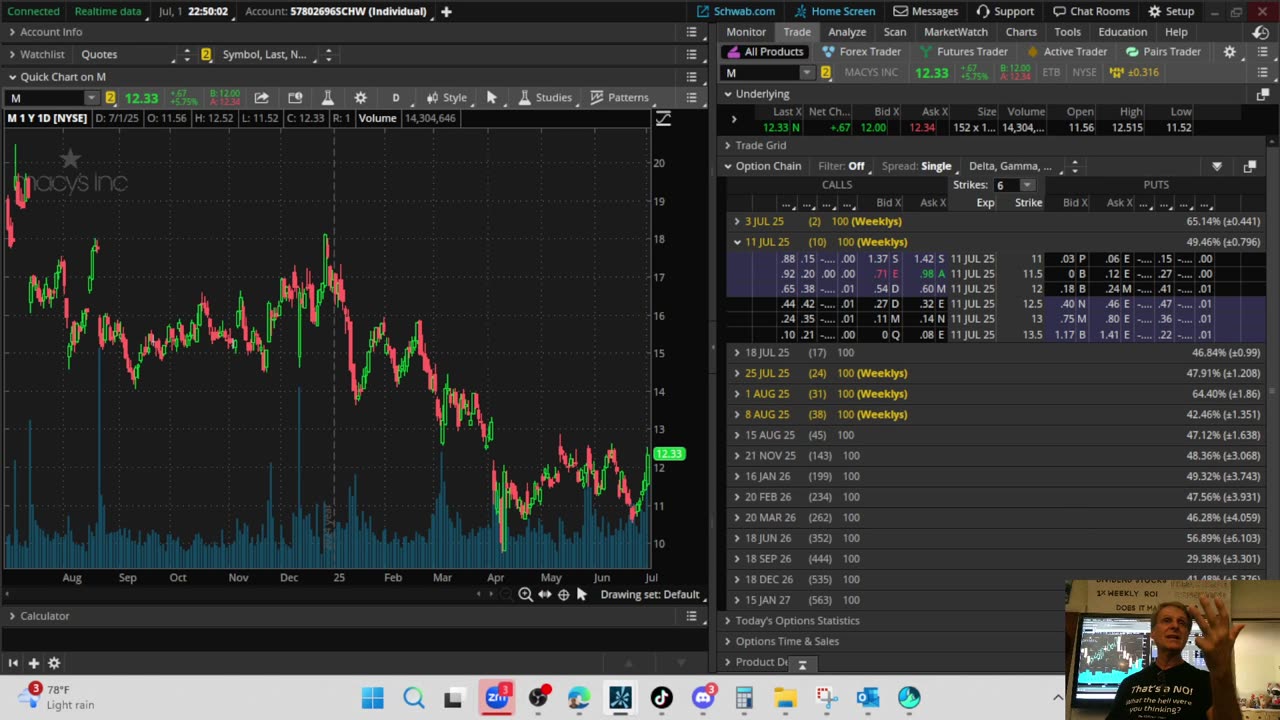Open Option Chain double-arrow filter menu
This screenshot has width=1280, height=720.
(1217, 166)
